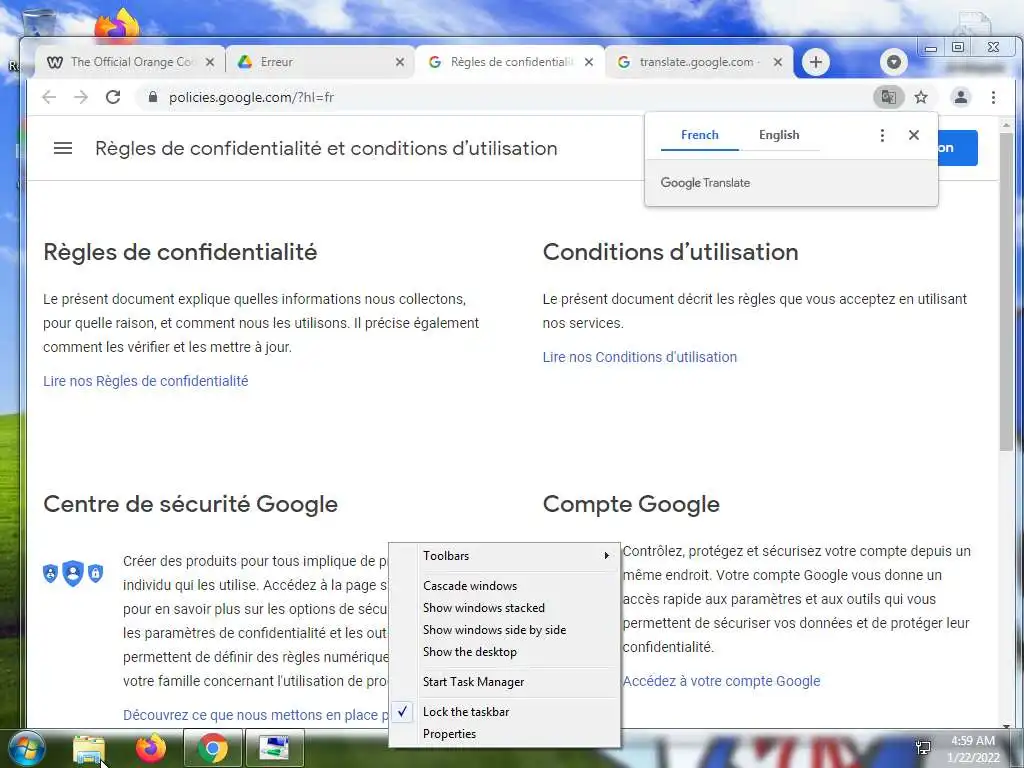
Task: Click the round dropdown icon beside the new tab button
Action: point(894,62)
